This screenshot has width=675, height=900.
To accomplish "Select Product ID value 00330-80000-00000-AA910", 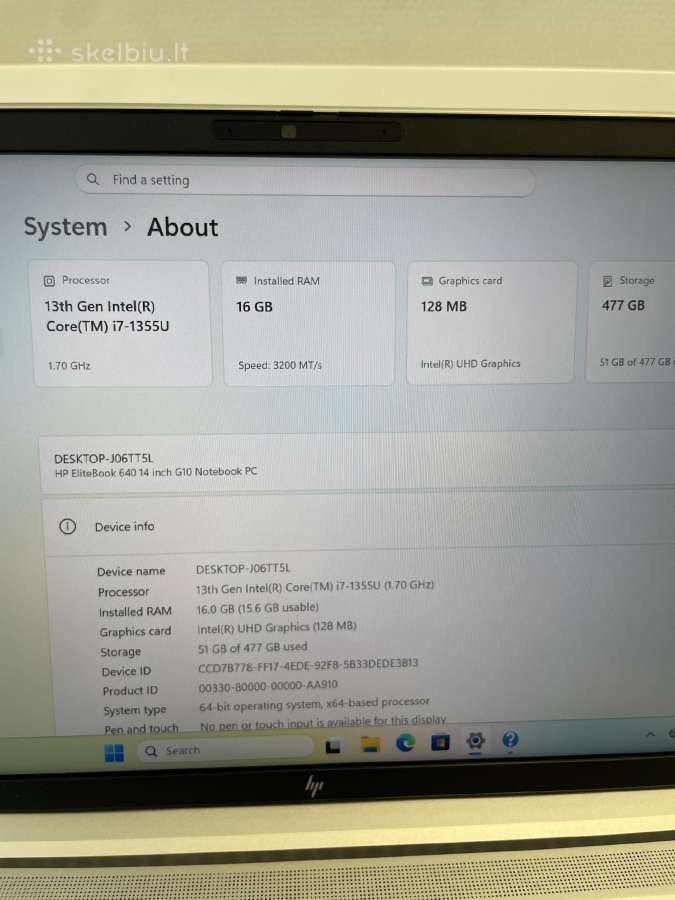I will coord(268,686).
